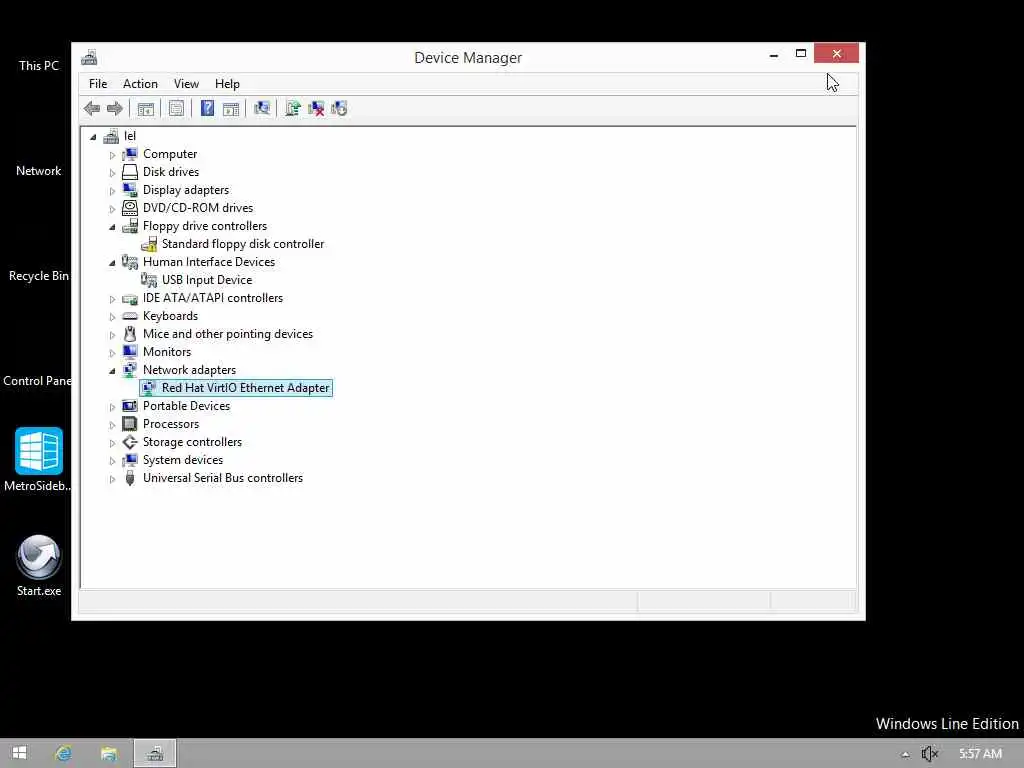Expand IDE ATA/ATAPI controllers category
This screenshot has height=768, width=1024.
point(112,299)
